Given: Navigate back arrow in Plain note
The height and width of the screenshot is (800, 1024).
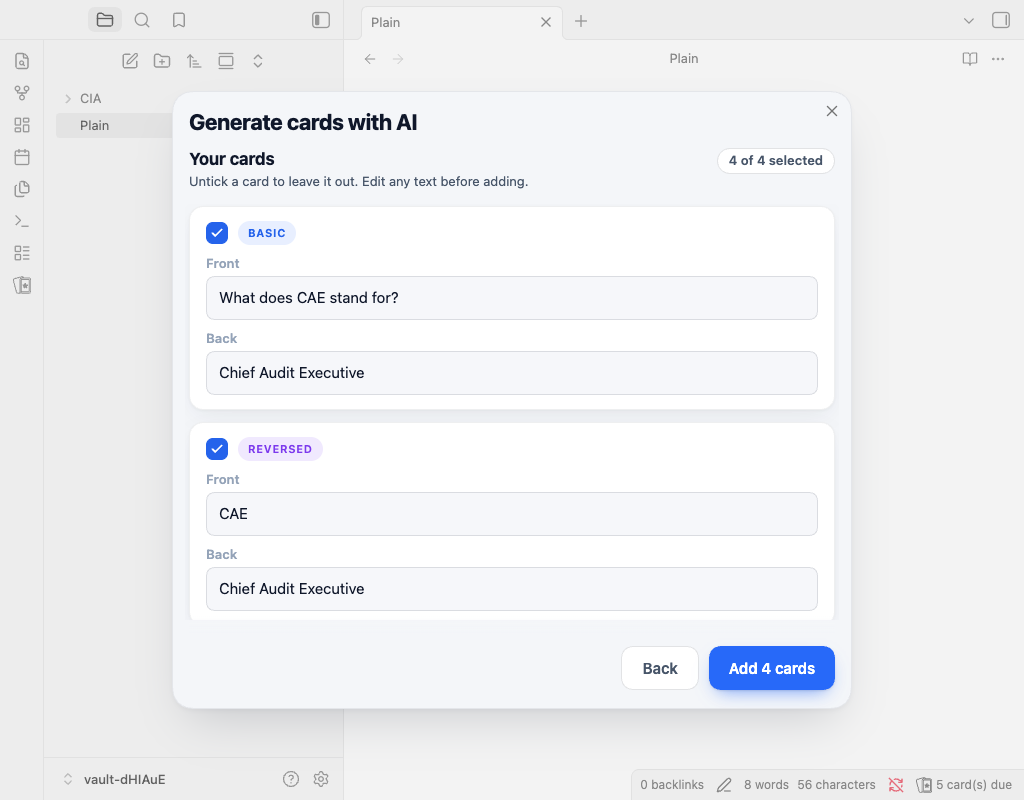Looking at the screenshot, I should click(x=370, y=59).
